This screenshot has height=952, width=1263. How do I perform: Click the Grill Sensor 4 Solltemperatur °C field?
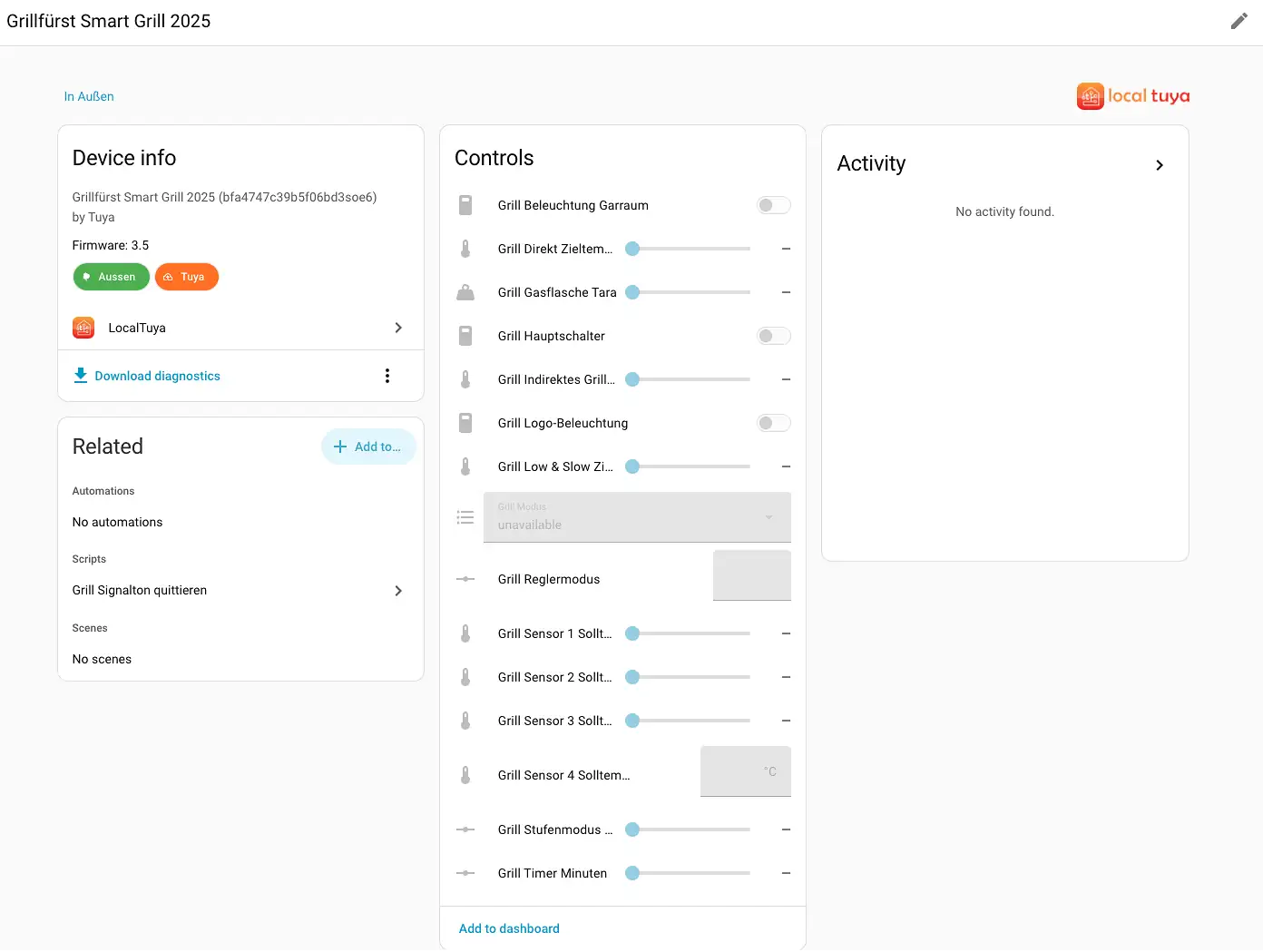(x=746, y=771)
